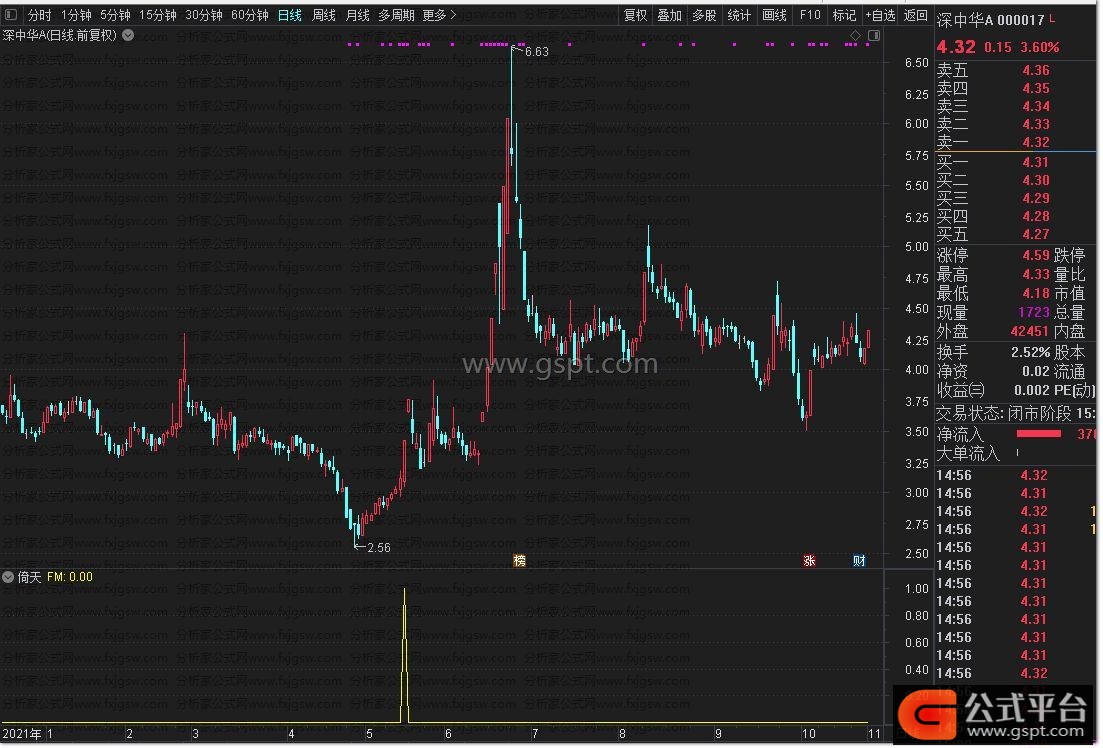Expand the 更多 more periods menu
This screenshot has width=1103, height=748.
click(x=440, y=15)
